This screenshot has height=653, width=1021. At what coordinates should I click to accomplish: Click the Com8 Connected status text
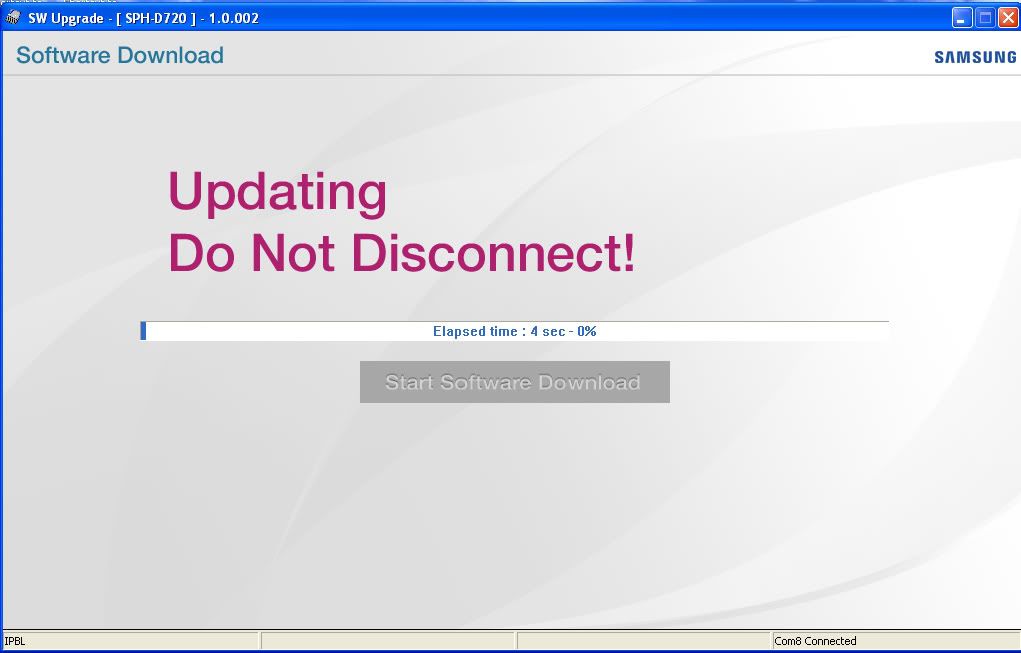point(815,641)
